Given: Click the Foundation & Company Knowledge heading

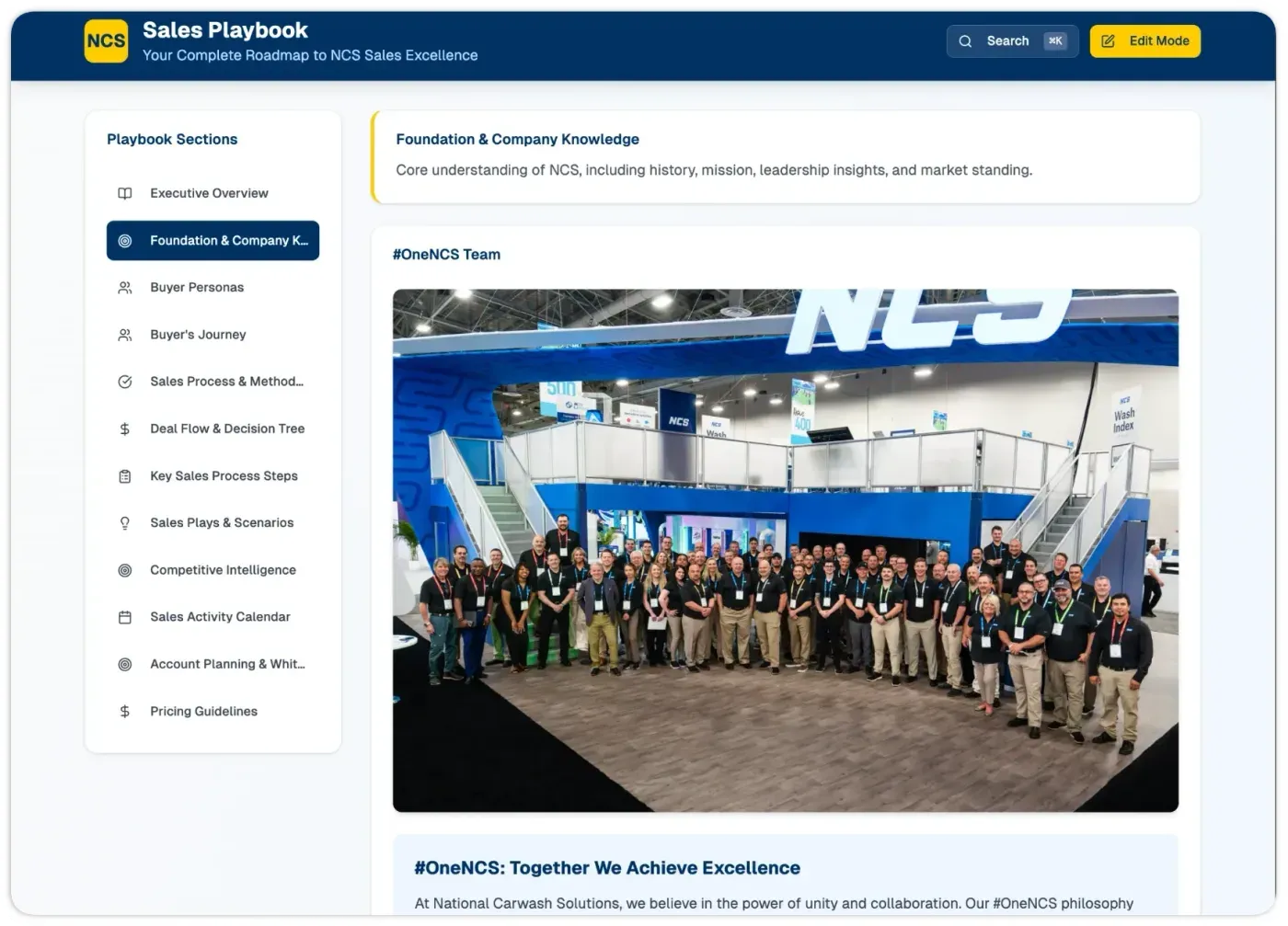Looking at the screenshot, I should [x=517, y=140].
